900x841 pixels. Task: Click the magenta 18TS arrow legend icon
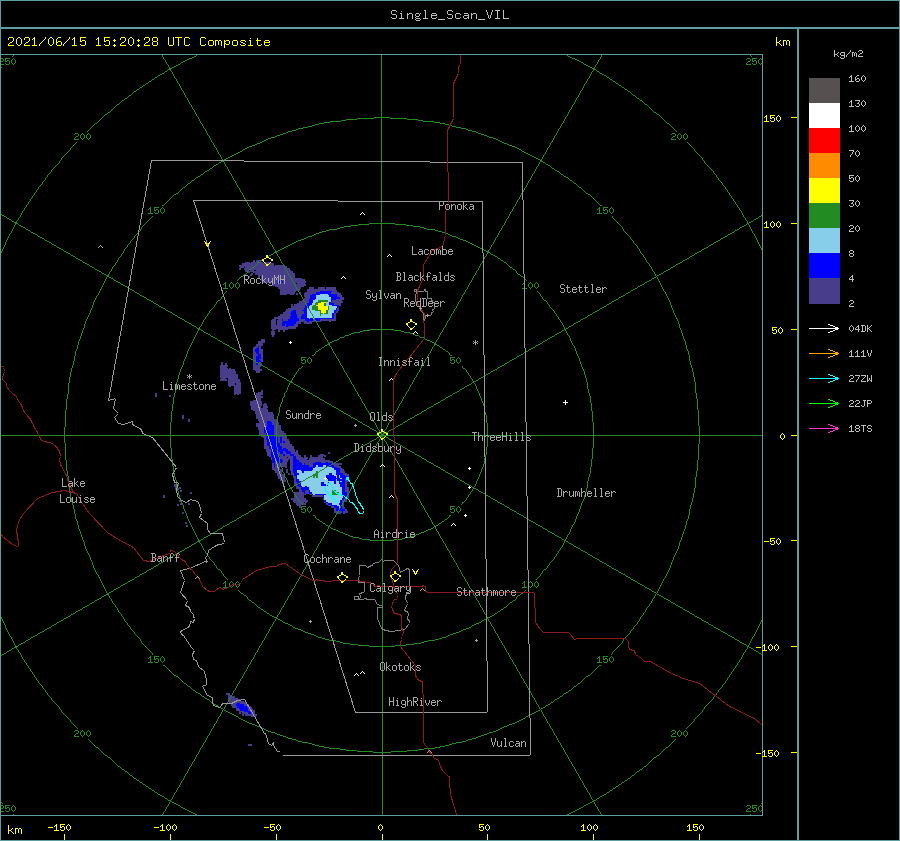tap(824, 428)
